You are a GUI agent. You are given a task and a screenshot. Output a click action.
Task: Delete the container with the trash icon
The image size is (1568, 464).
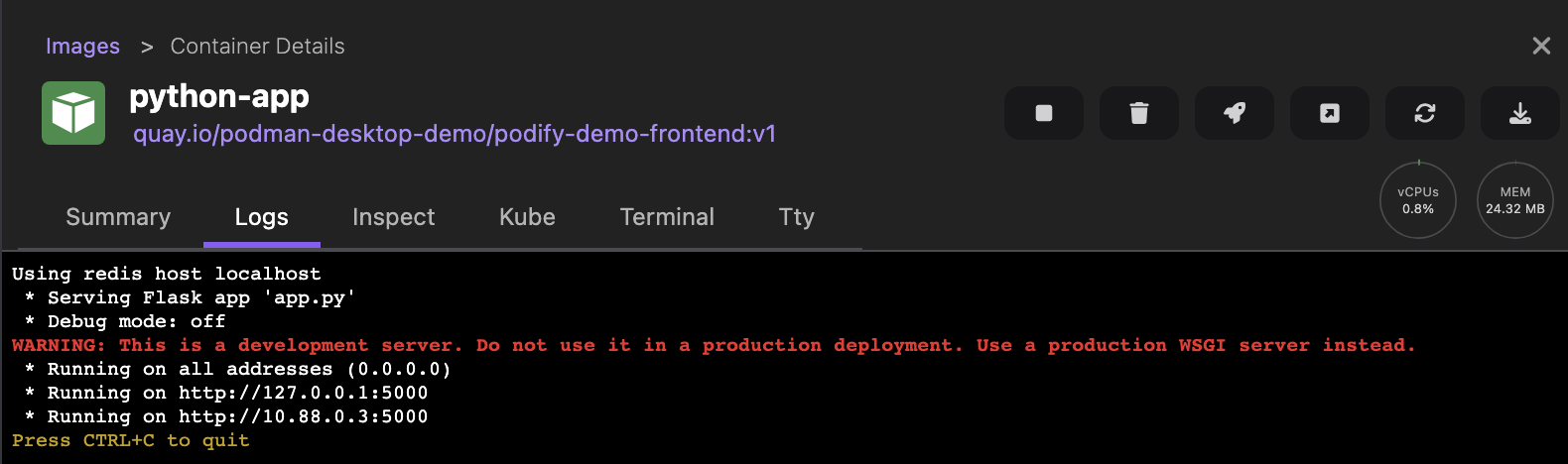coord(1138,113)
